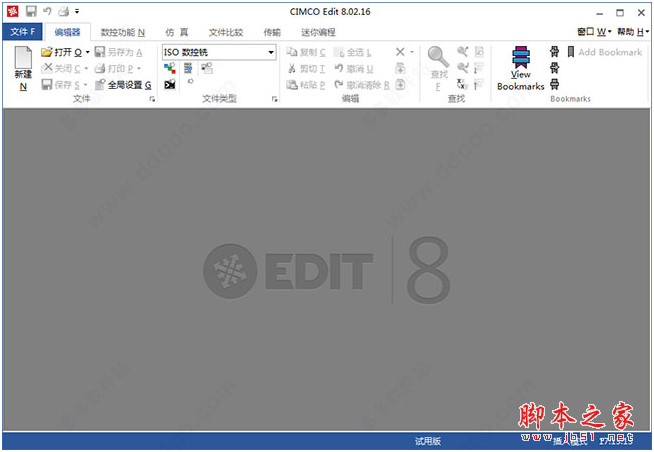Switch to the 仿真 tab
Screen dimensions: 654x452
pos(177,32)
